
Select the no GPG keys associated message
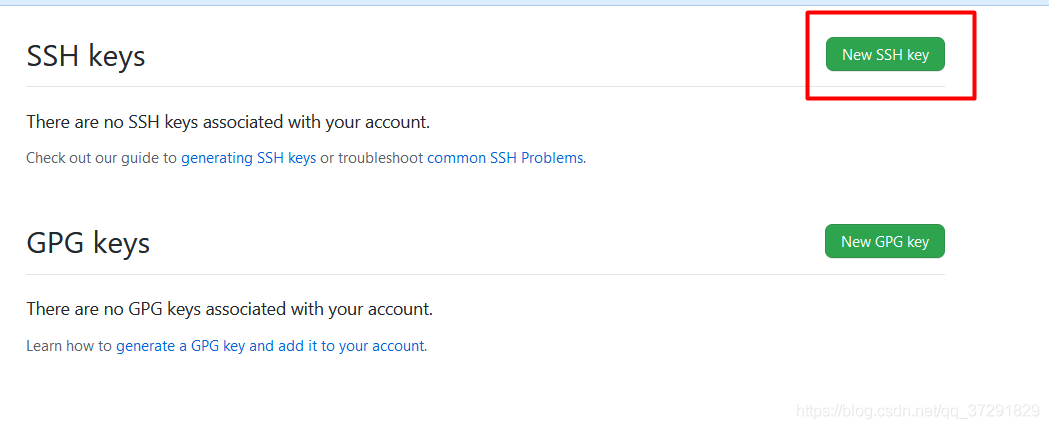point(229,309)
